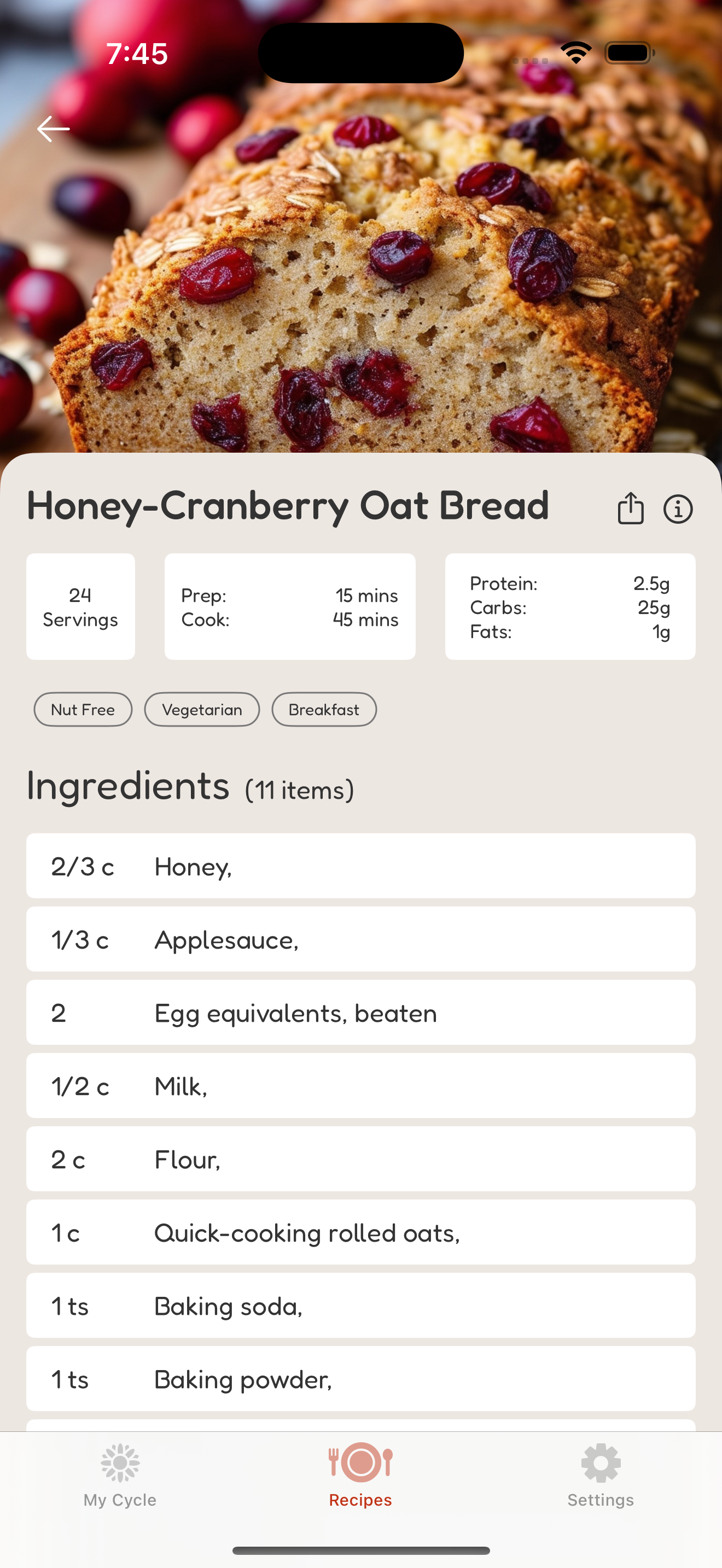The width and height of the screenshot is (722, 1568).
Task: Select the Quick-cooking rolled oats row
Action: [360, 1232]
